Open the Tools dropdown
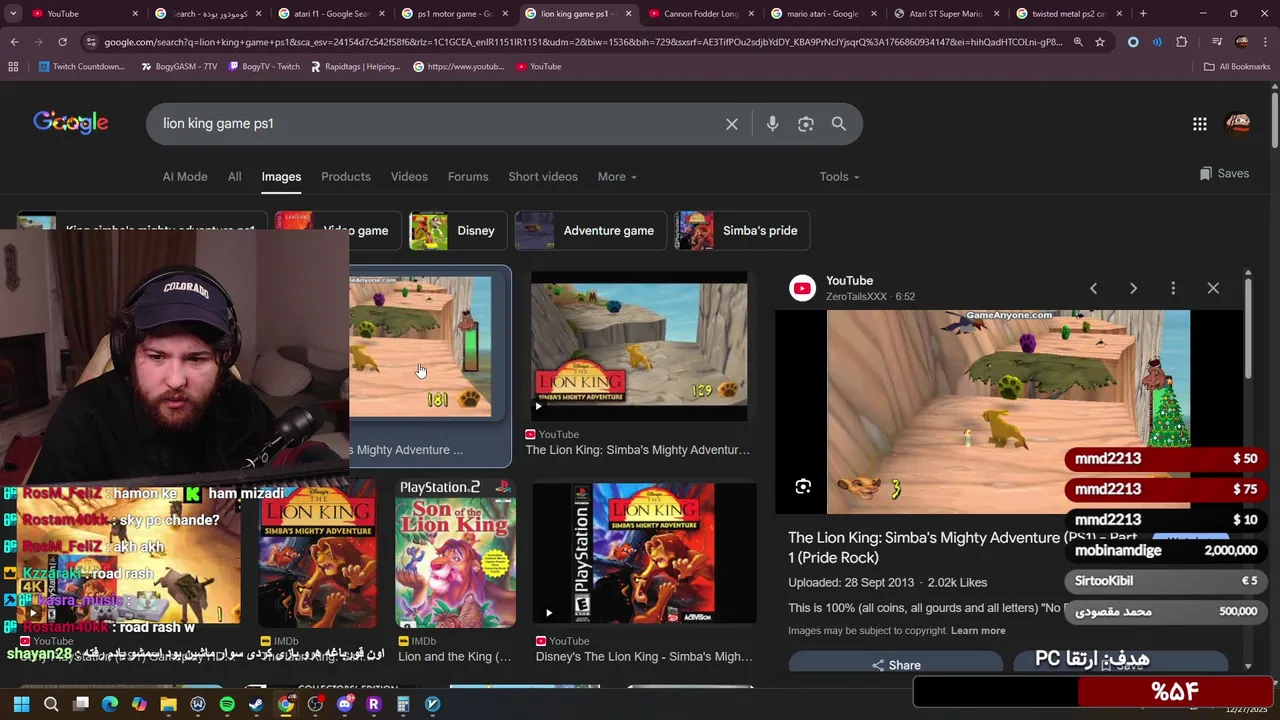1280x720 pixels. 839,177
